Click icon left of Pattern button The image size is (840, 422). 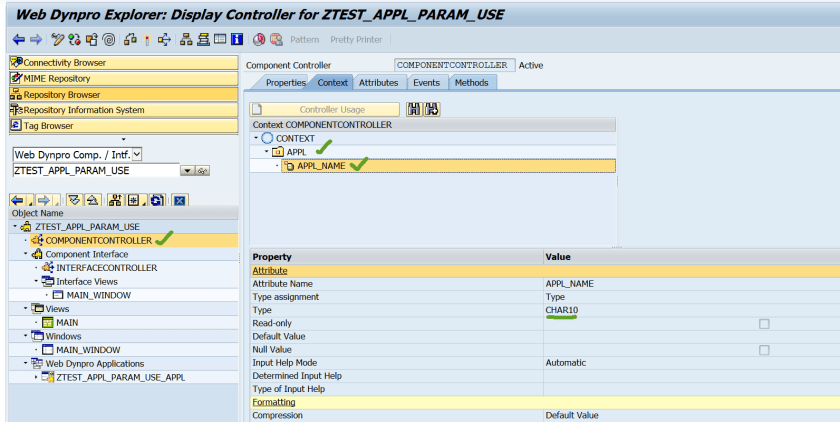pyautogui.click(x=276, y=40)
